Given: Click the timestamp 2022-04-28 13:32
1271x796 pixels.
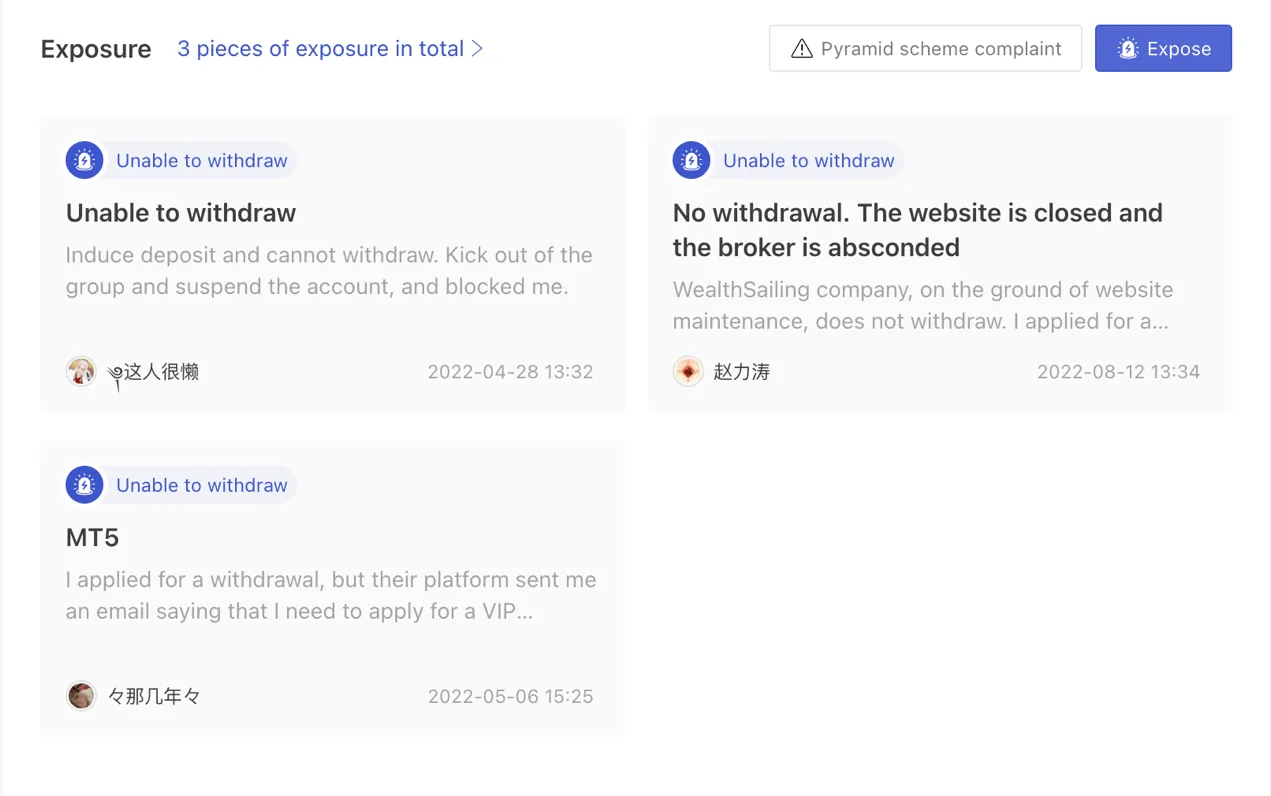Looking at the screenshot, I should 511,372.
